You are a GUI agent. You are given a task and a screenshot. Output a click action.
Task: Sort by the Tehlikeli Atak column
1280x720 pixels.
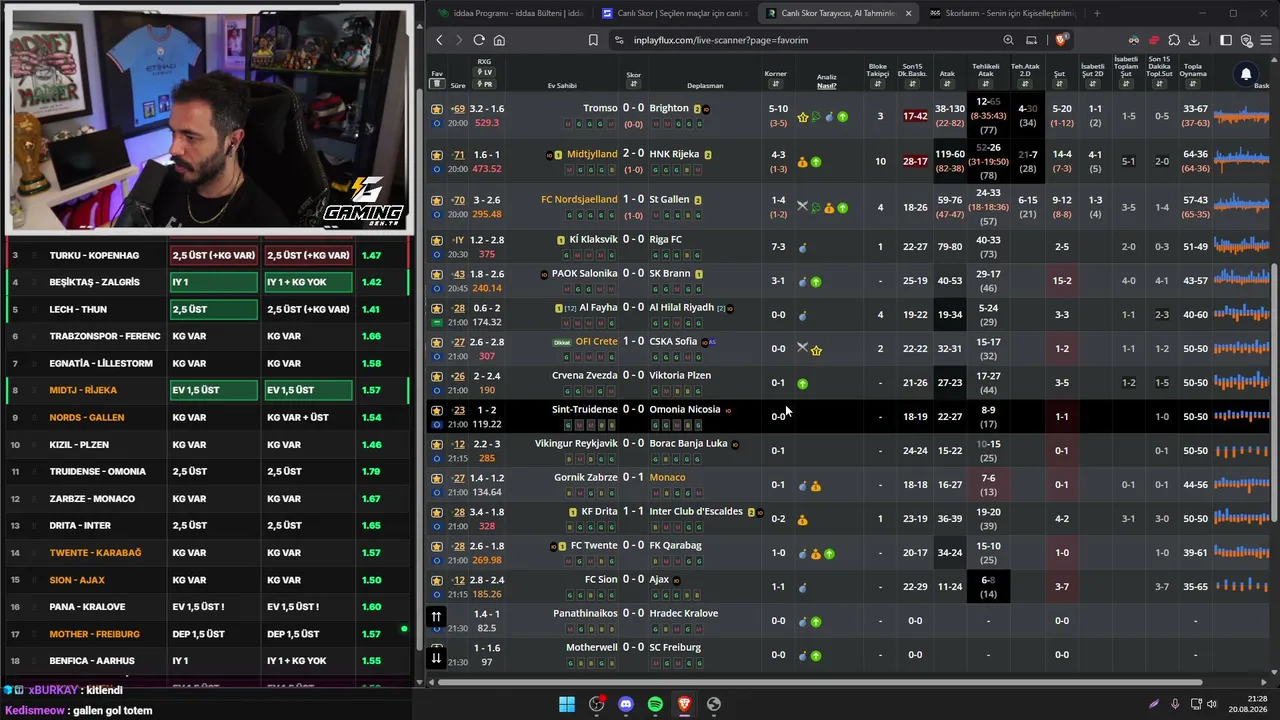[986, 85]
